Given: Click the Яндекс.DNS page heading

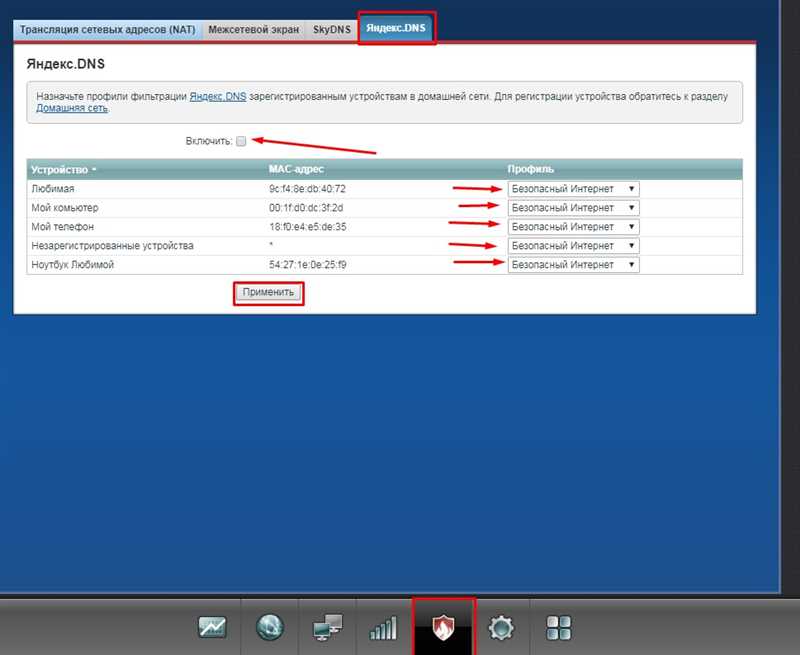Looking at the screenshot, I should tap(66, 64).
